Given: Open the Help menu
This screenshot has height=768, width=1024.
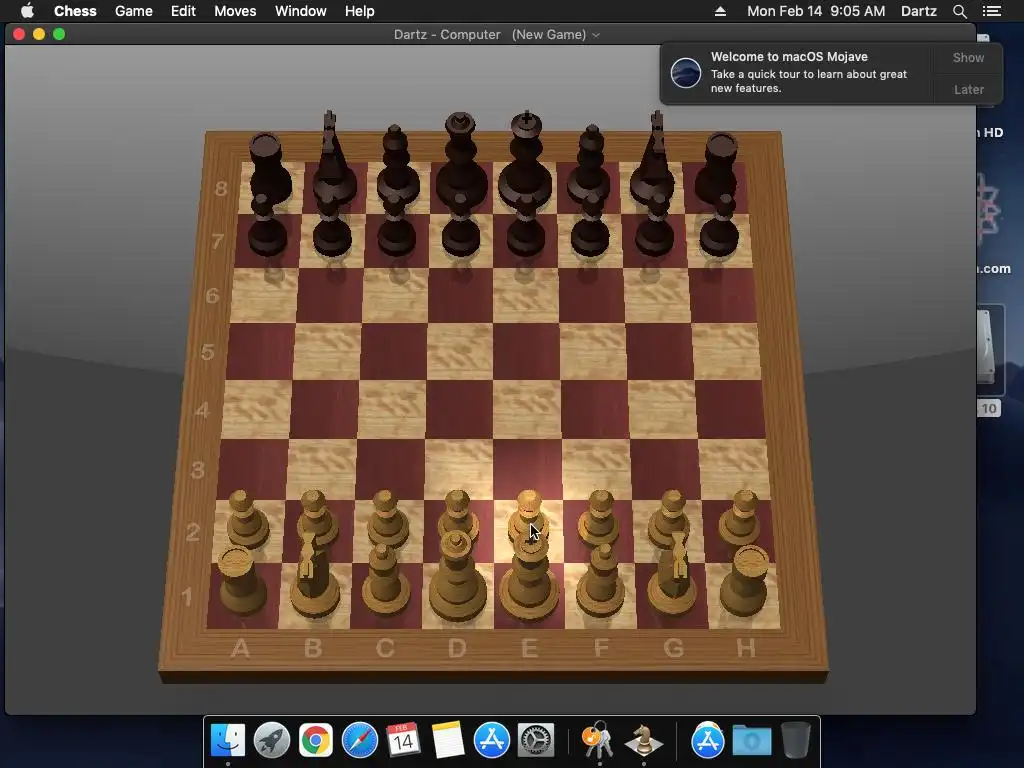Looking at the screenshot, I should [359, 11].
